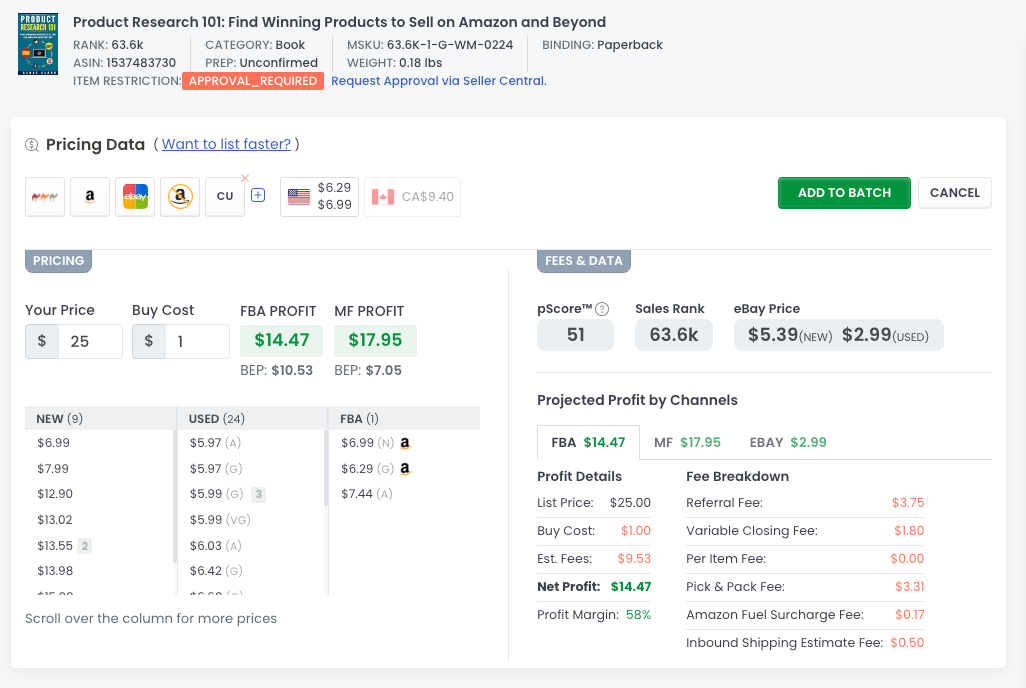
Task: Remove the CU shortcut with red X
Action: pos(245,179)
